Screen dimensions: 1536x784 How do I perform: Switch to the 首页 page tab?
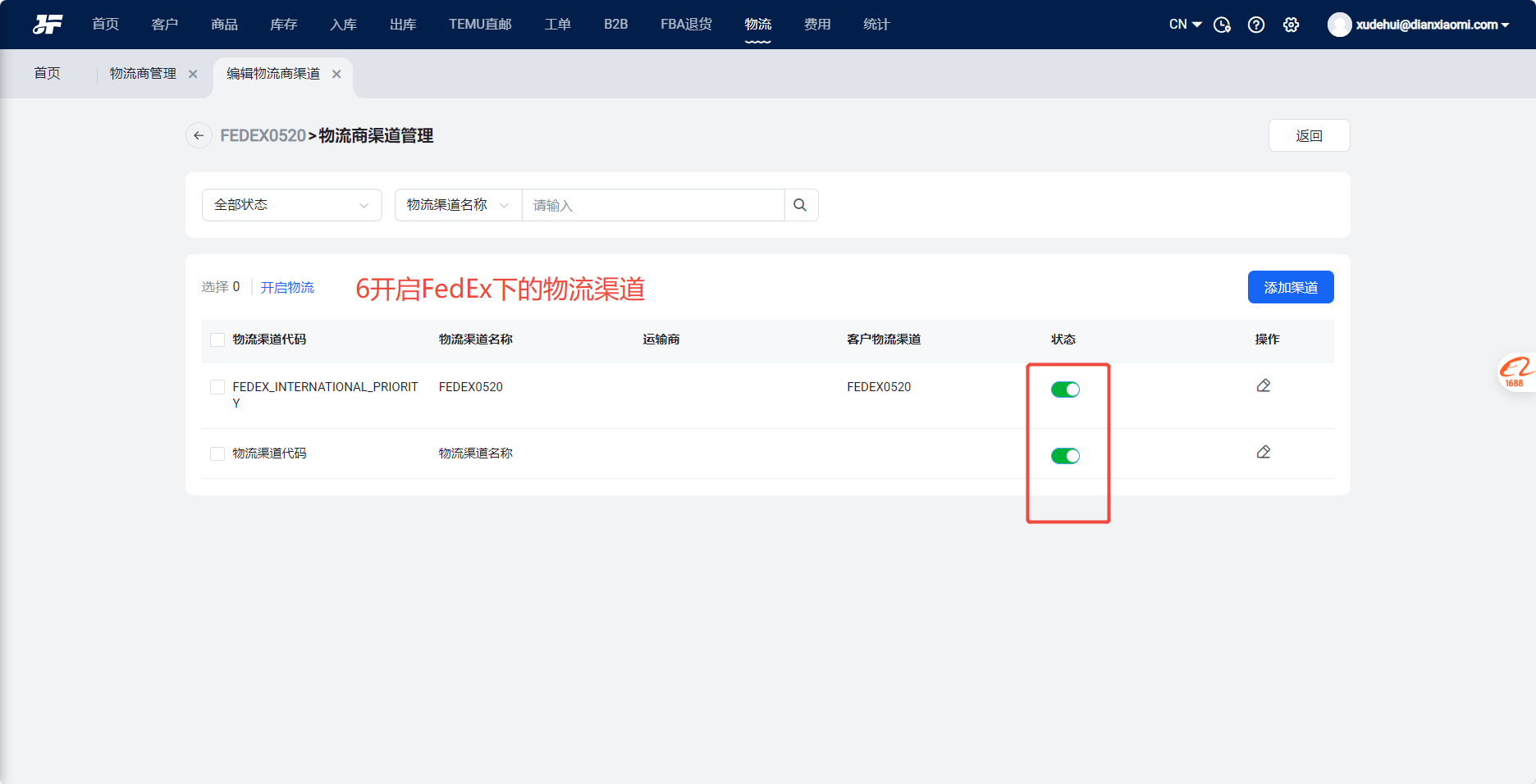pos(47,74)
